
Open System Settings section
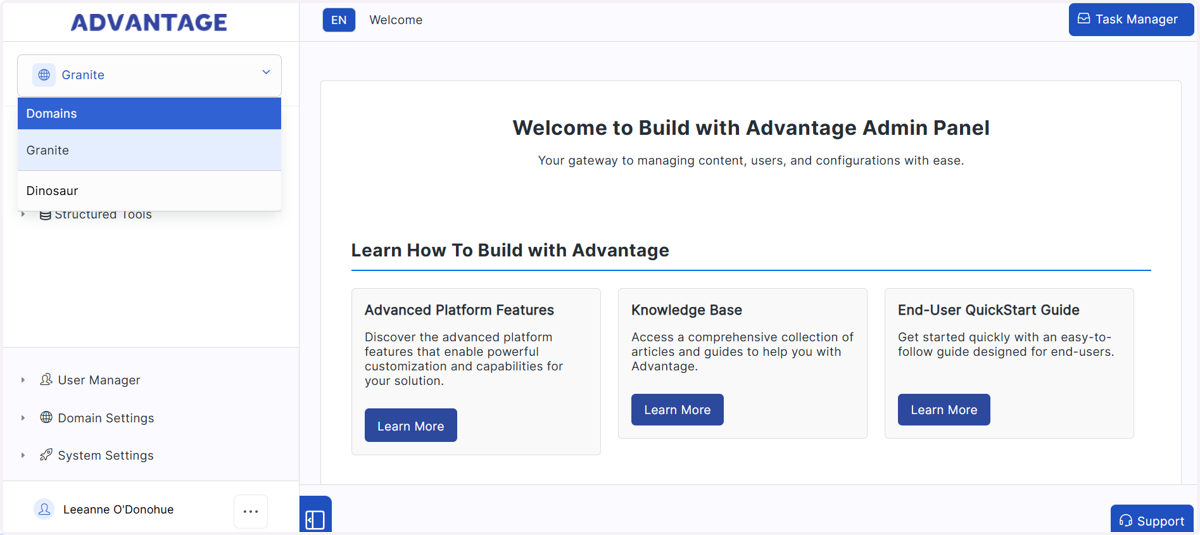(106, 455)
